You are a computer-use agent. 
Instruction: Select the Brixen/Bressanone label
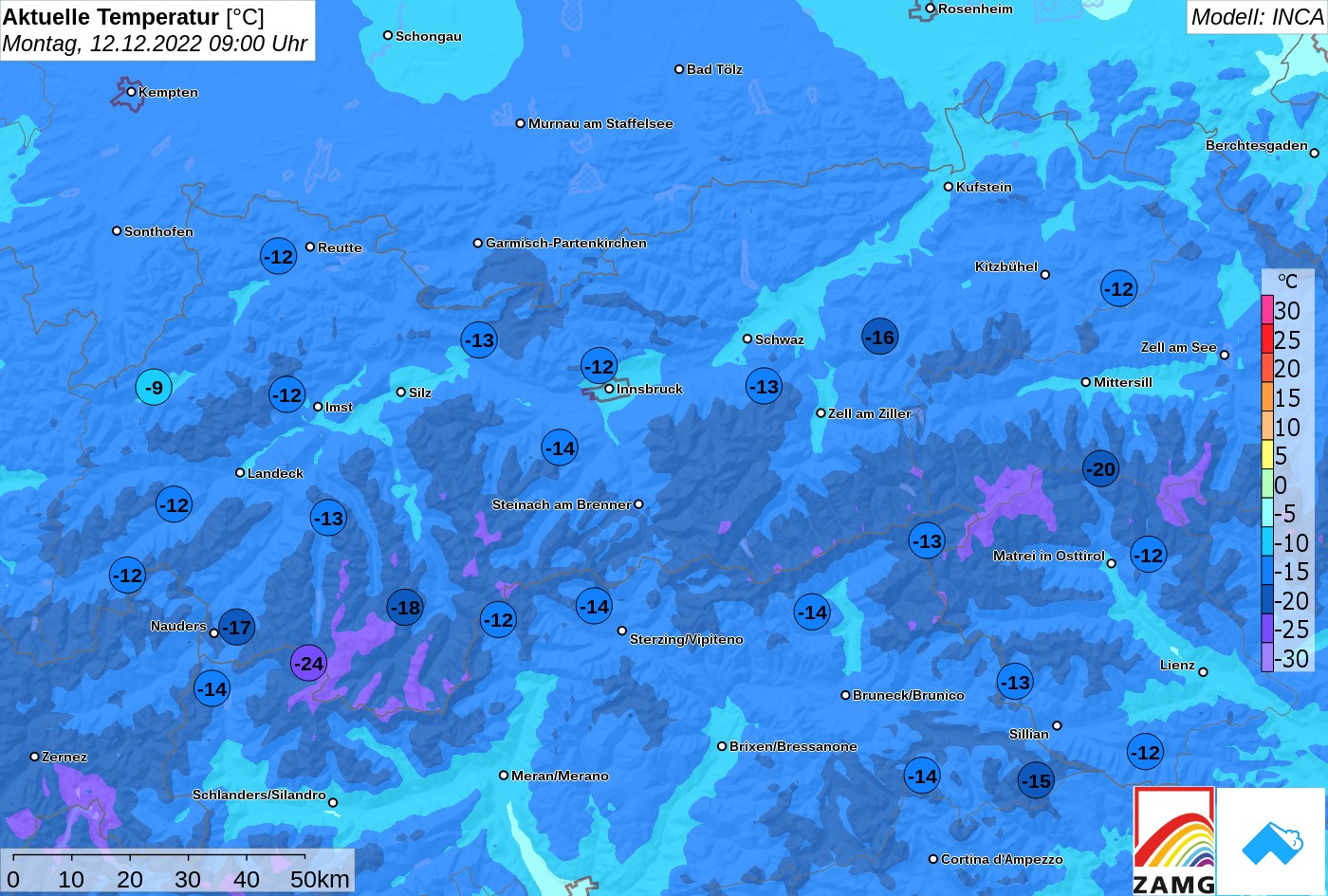point(793,746)
